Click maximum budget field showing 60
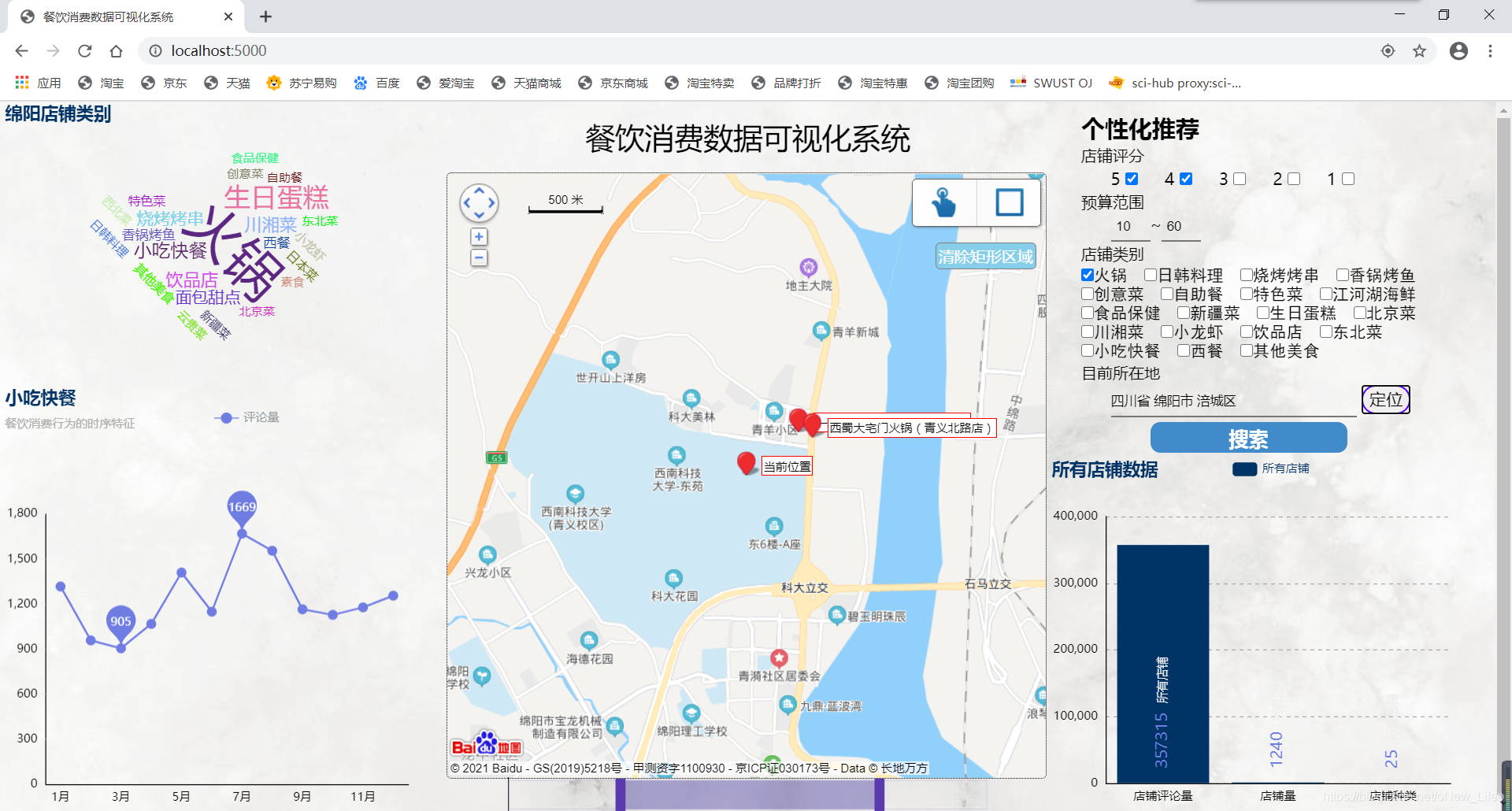 pos(1180,226)
